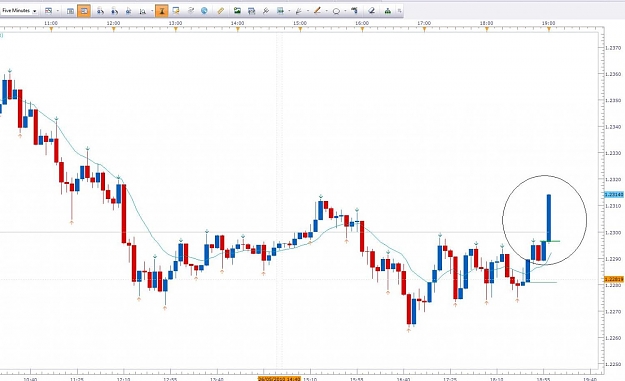Toggle the orange-highlighted panel view button
Image resolution: width=625 pixels, height=381 pixels.
pyautogui.click(x=84, y=11)
